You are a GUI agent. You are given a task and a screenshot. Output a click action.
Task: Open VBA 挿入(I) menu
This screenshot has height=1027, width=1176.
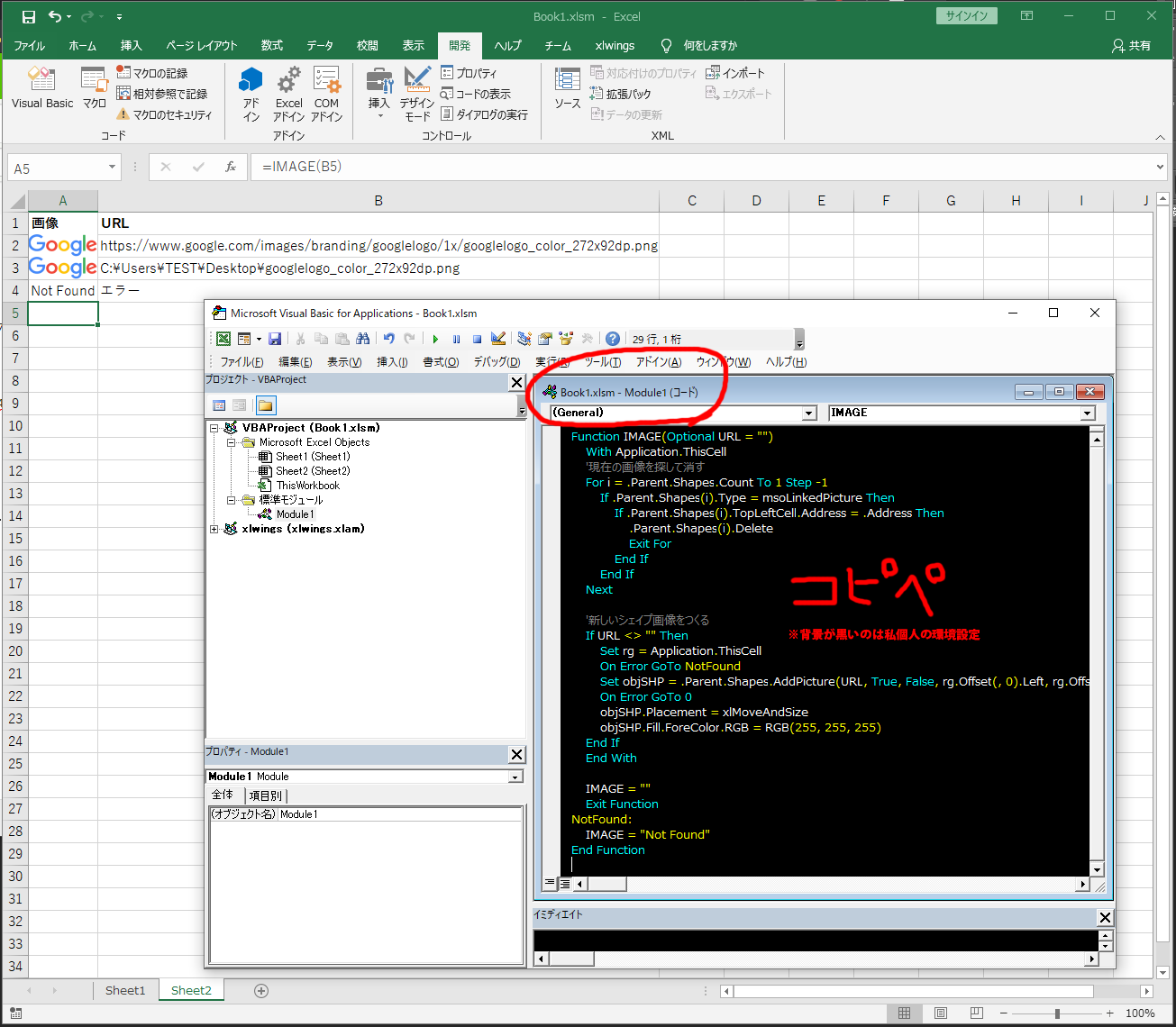click(x=392, y=362)
